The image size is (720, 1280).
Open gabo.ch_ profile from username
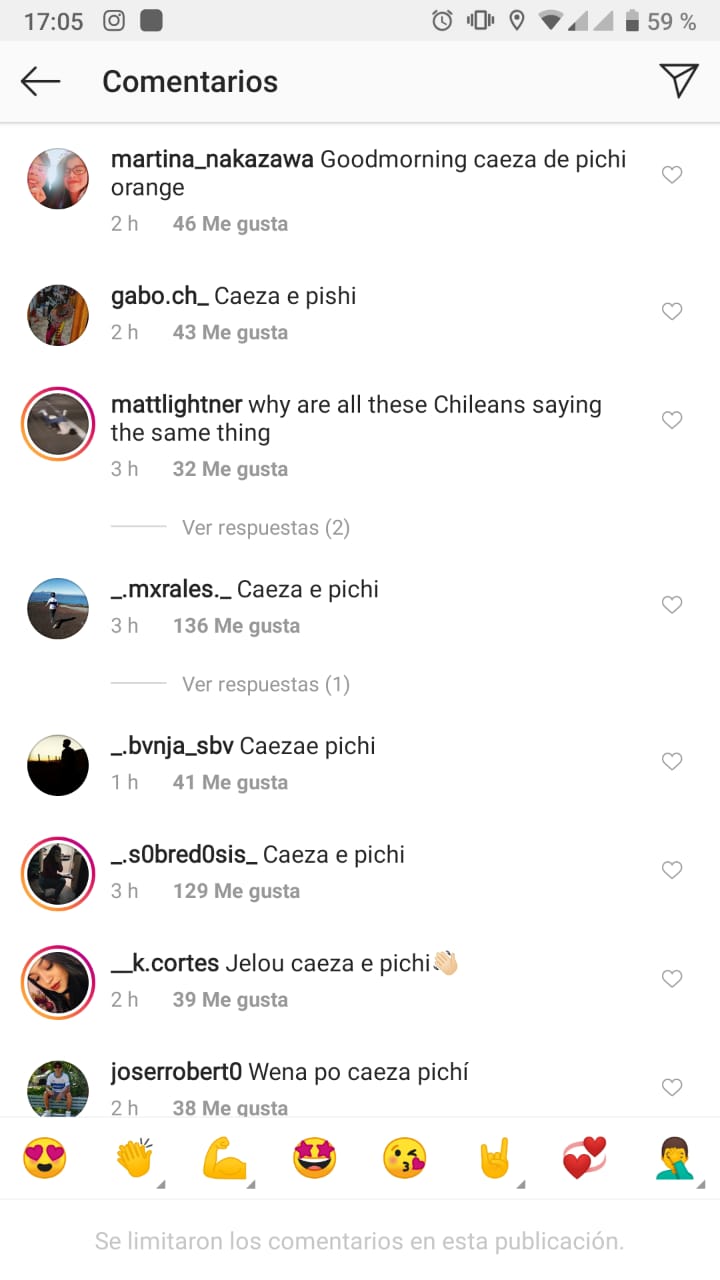pyautogui.click(x=160, y=296)
